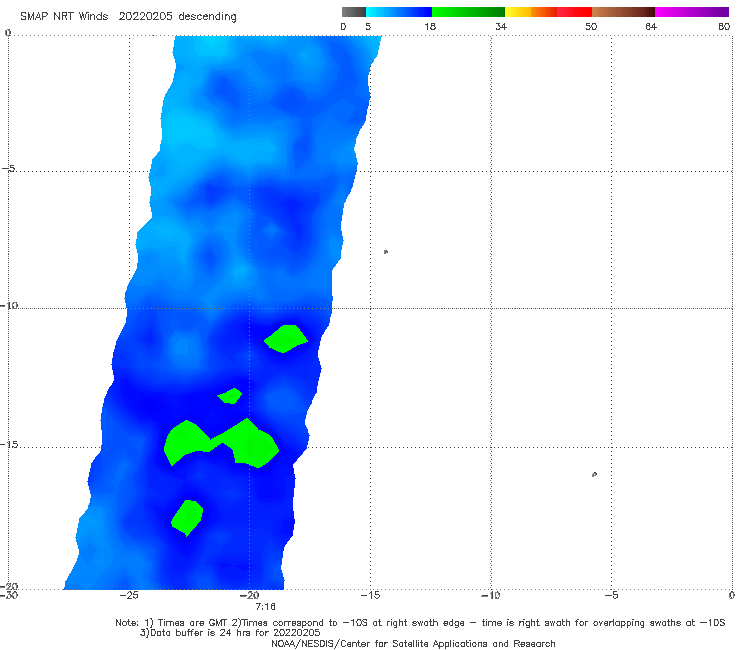The height and width of the screenshot is (650, 740).
Task: Click the colorbar label '64'
Action: [651, 26]
